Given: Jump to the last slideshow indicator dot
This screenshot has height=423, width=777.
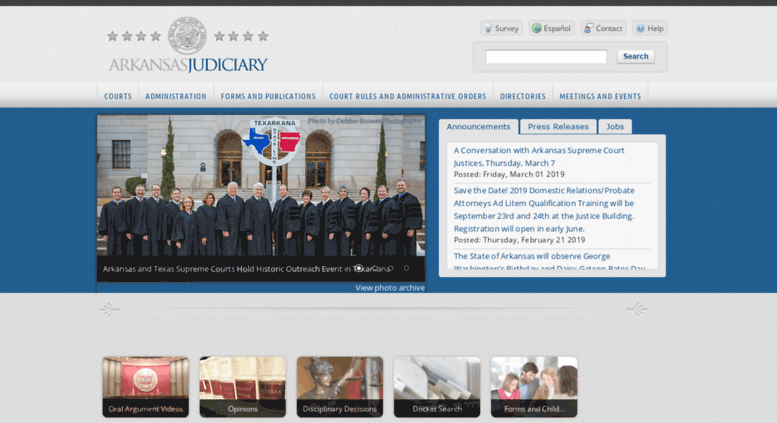Looking at the screenshot, I should tap(406, 268).
